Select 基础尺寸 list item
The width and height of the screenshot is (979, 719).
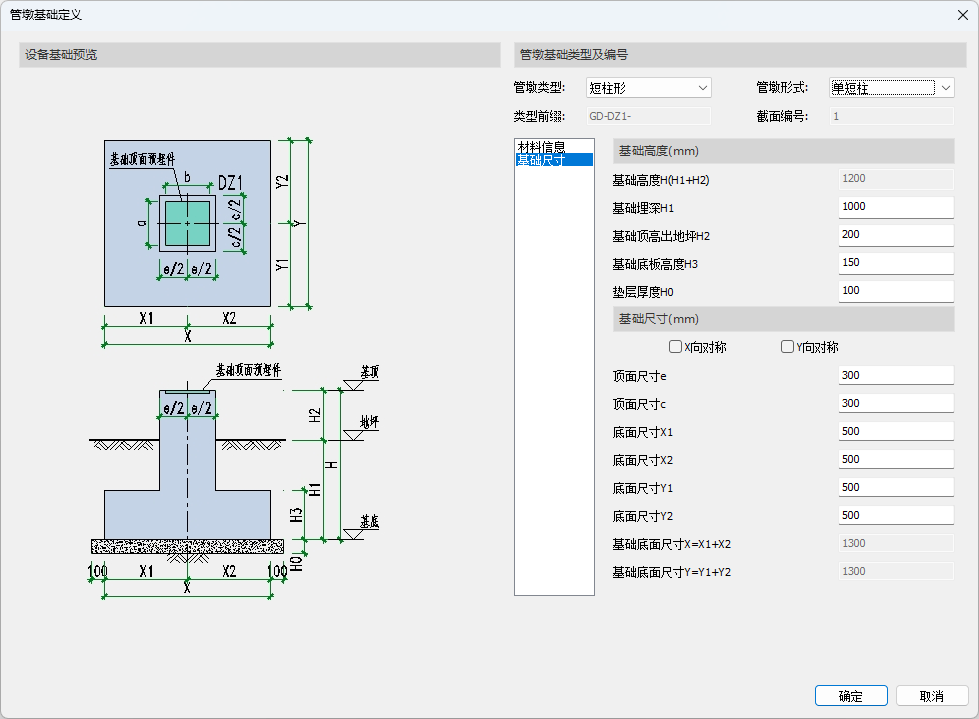[541, 160]
